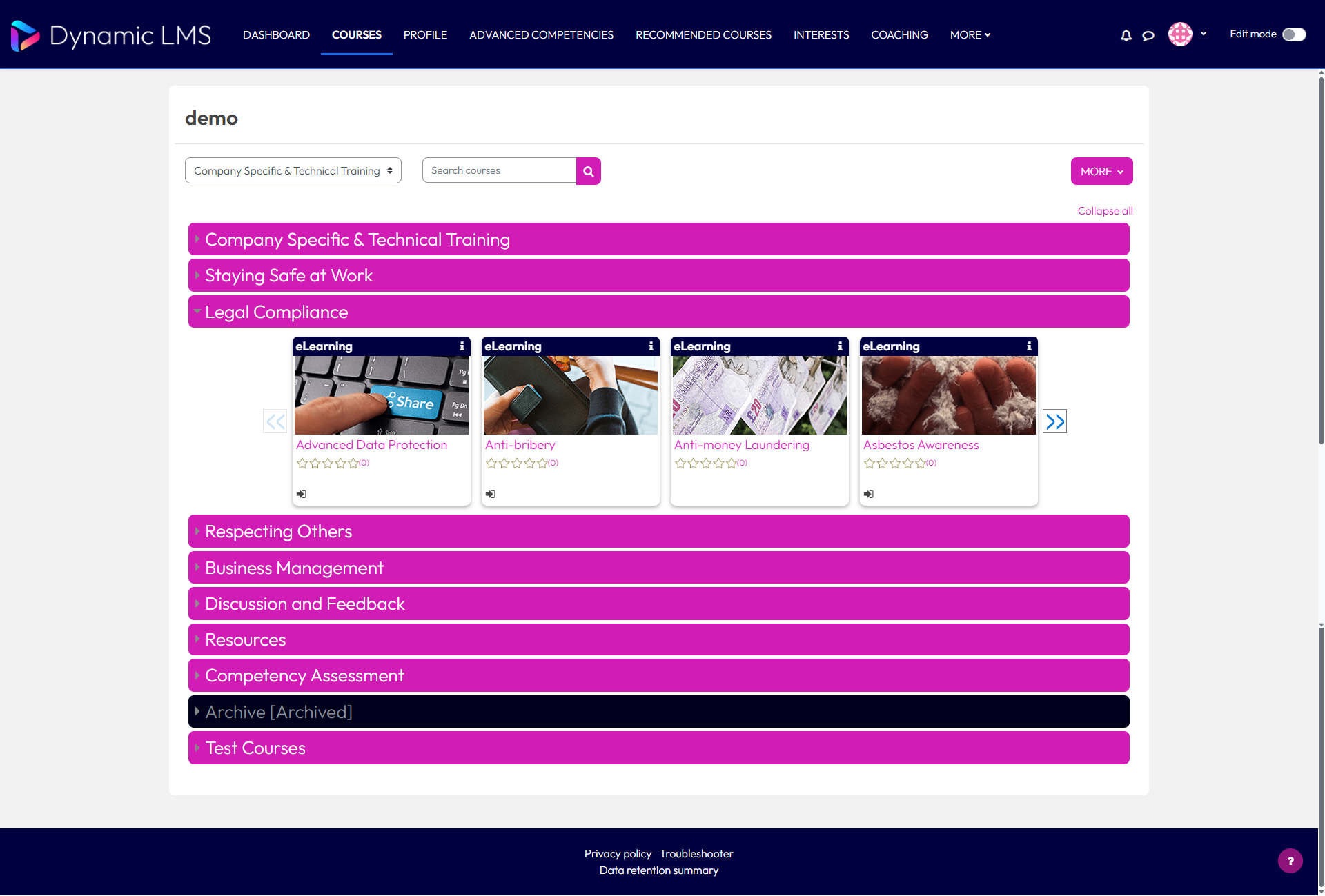Open the help question mark button

pyautogui.click(x=1290, y=861)
